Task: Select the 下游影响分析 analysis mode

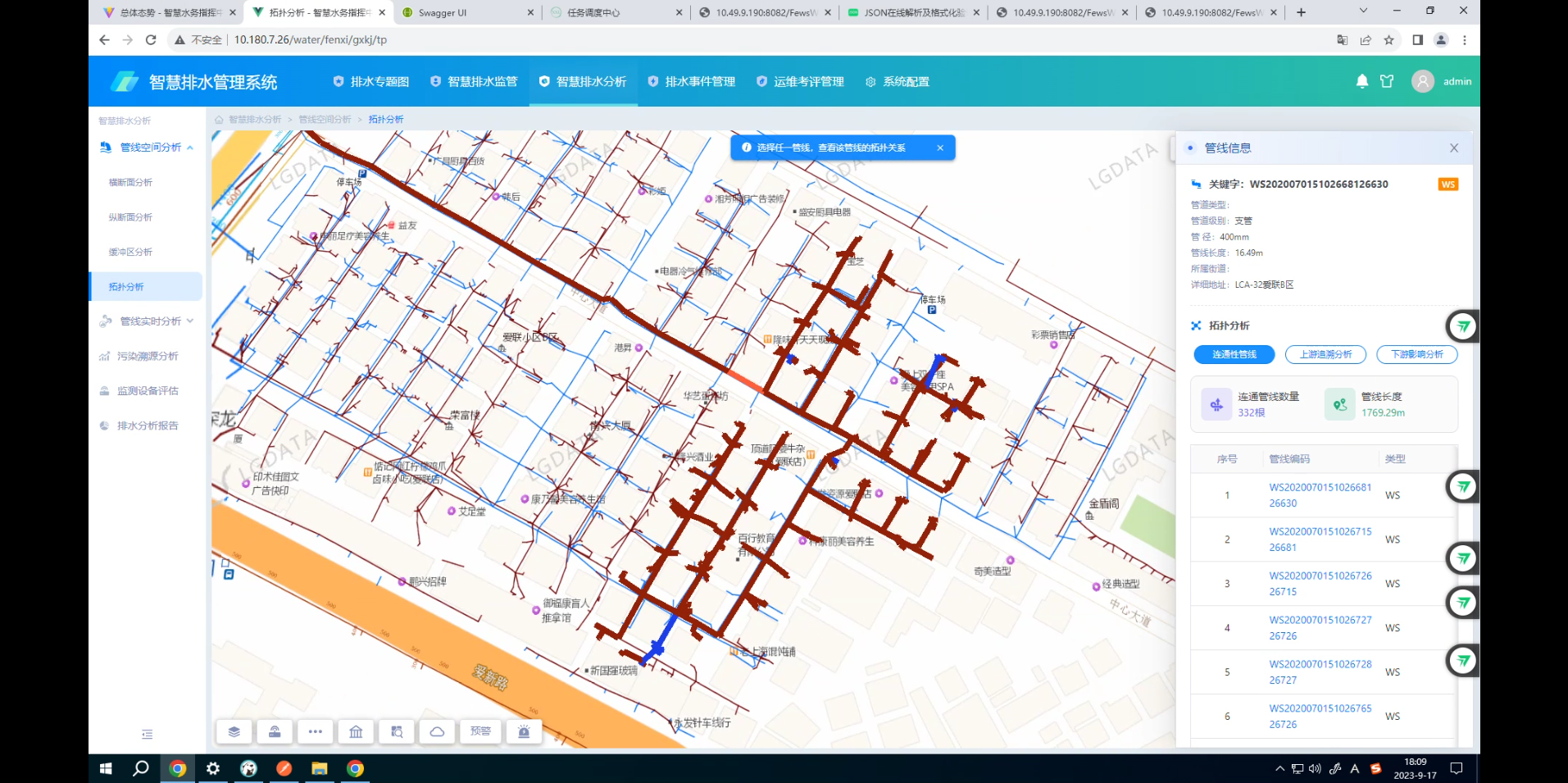Action: point(1417,354)
